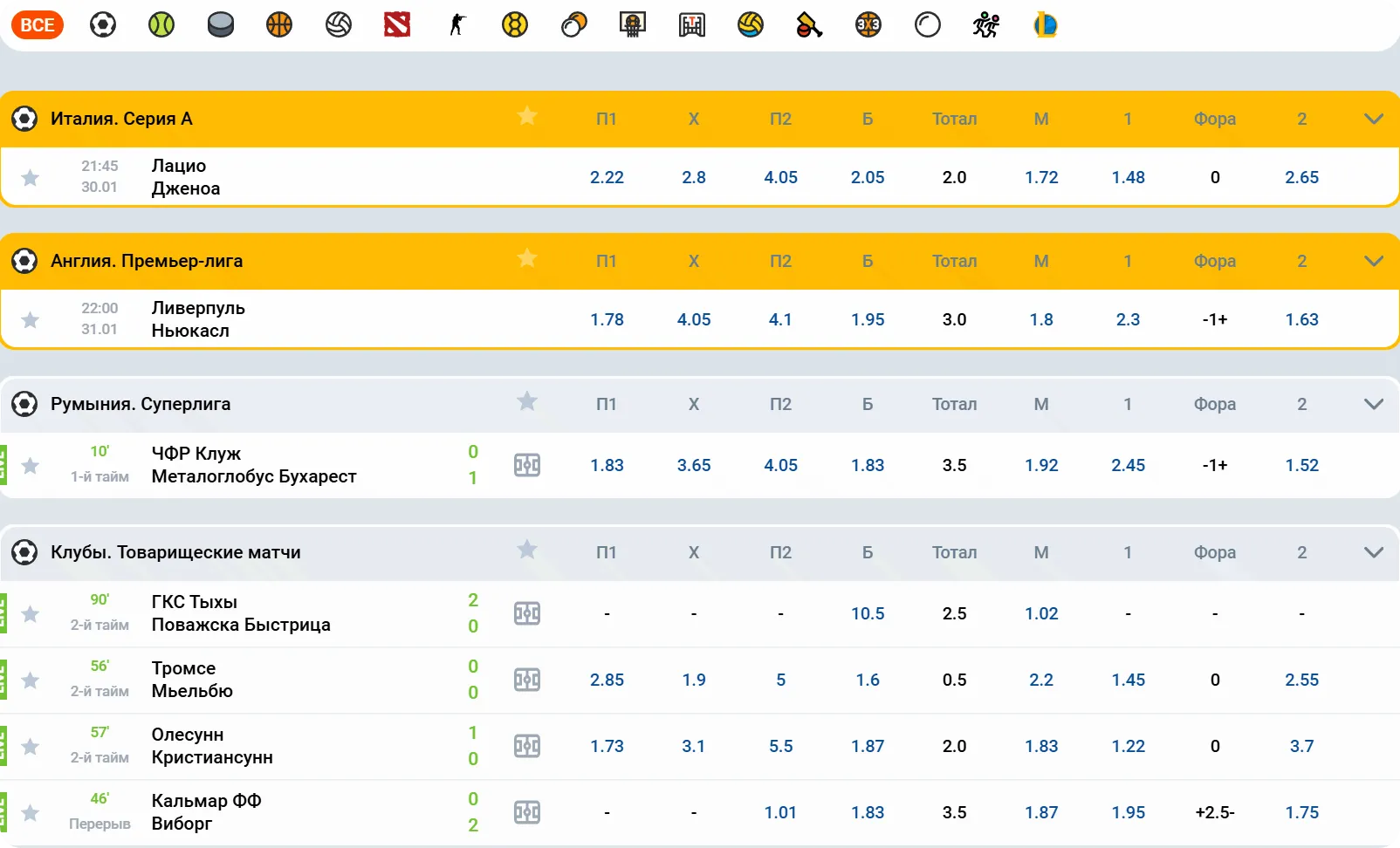This screenshot has width=1400, height=848.
Task: Favorite the Лацио – Дженоа match star
Action: coord(31,177)
